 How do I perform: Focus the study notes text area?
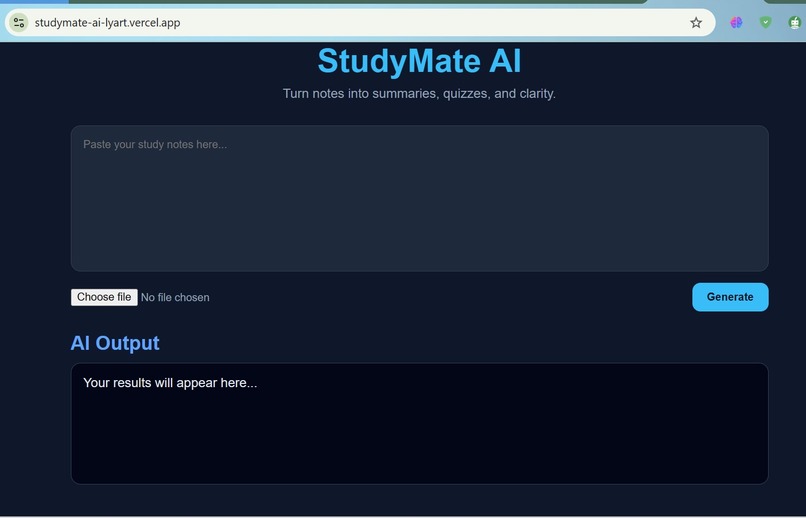click(x=419, y=198)
